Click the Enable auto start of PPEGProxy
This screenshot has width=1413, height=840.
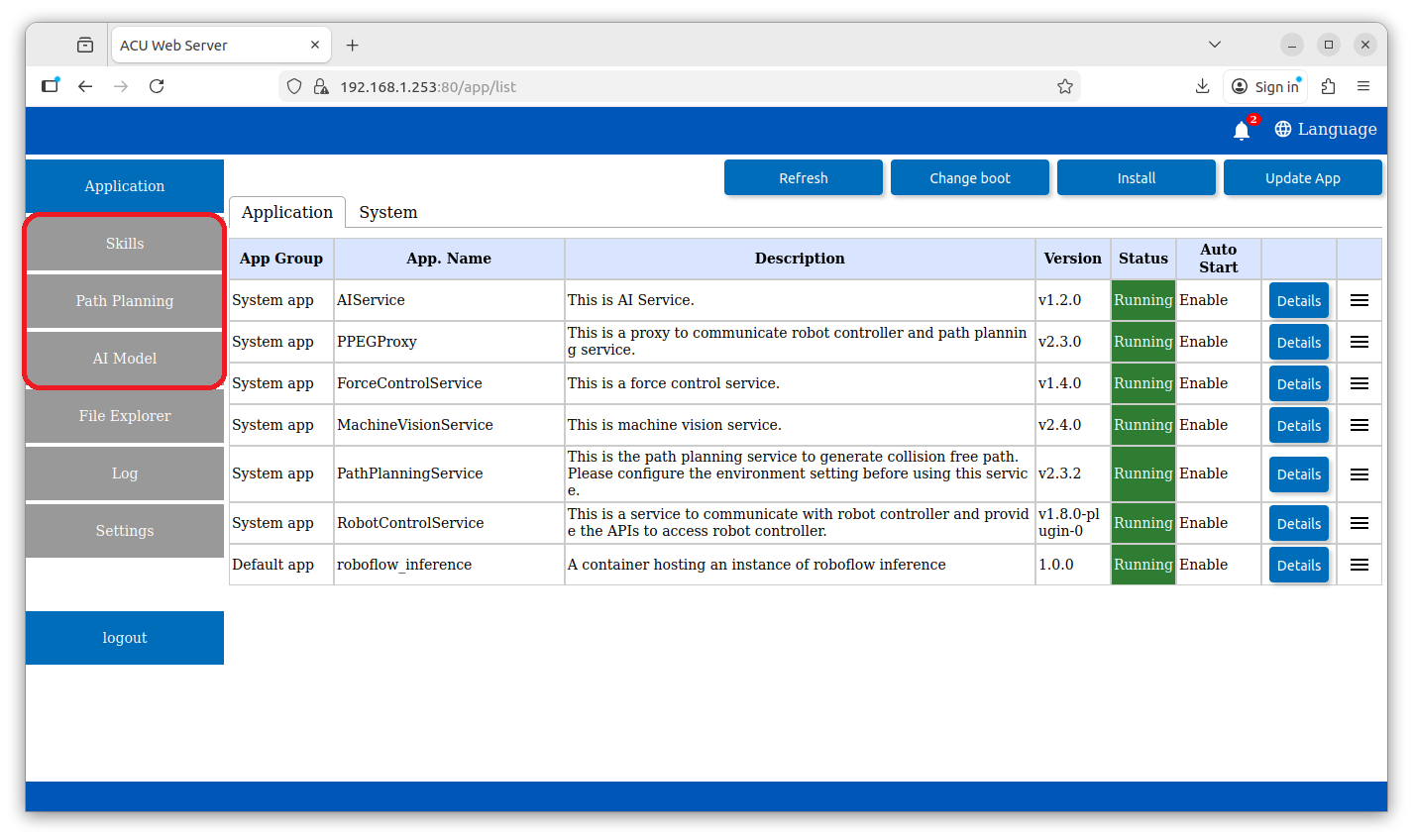(1218, 342)
